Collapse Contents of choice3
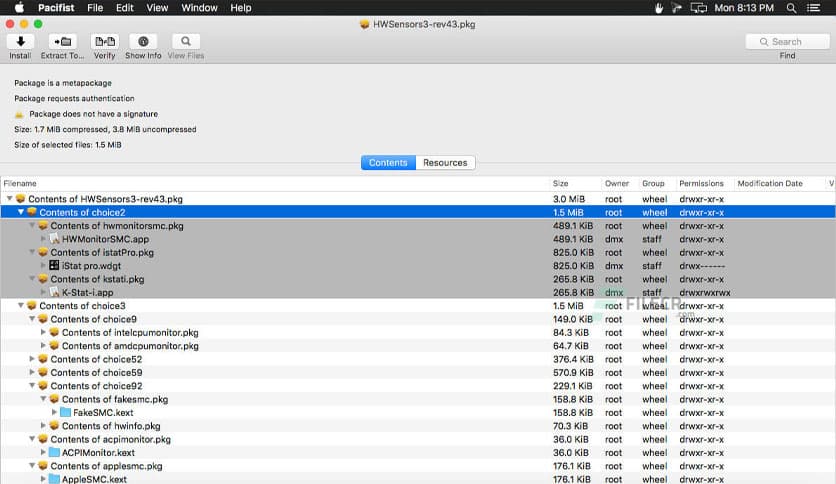 21,305
